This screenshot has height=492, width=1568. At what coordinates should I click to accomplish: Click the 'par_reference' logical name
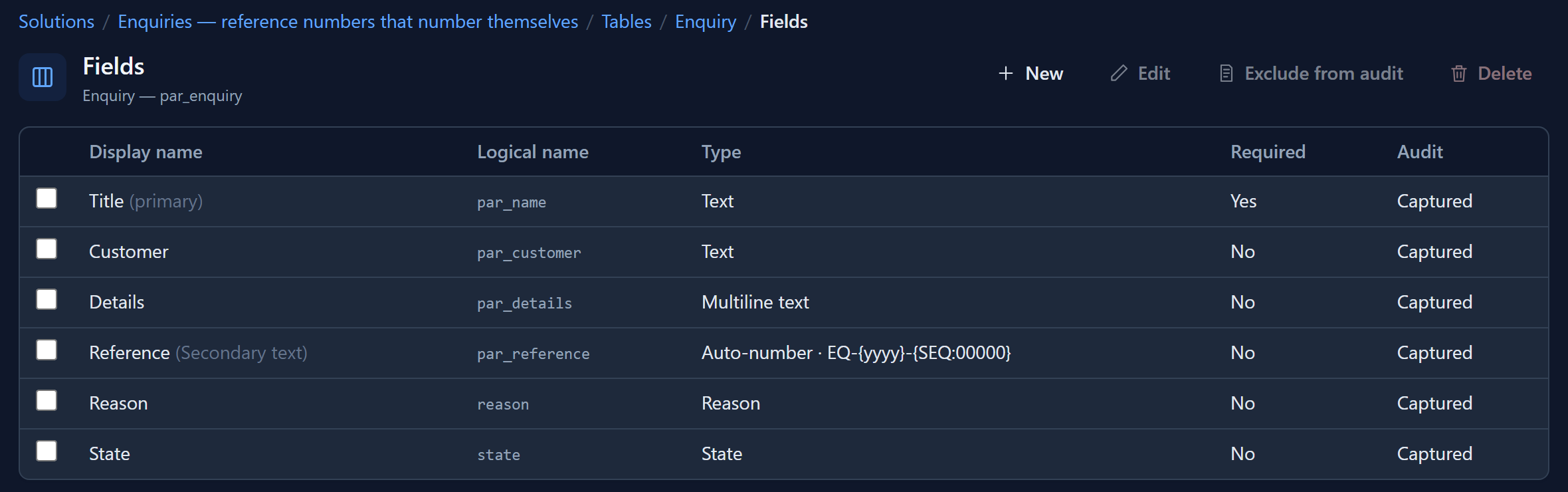click(534, 354)
